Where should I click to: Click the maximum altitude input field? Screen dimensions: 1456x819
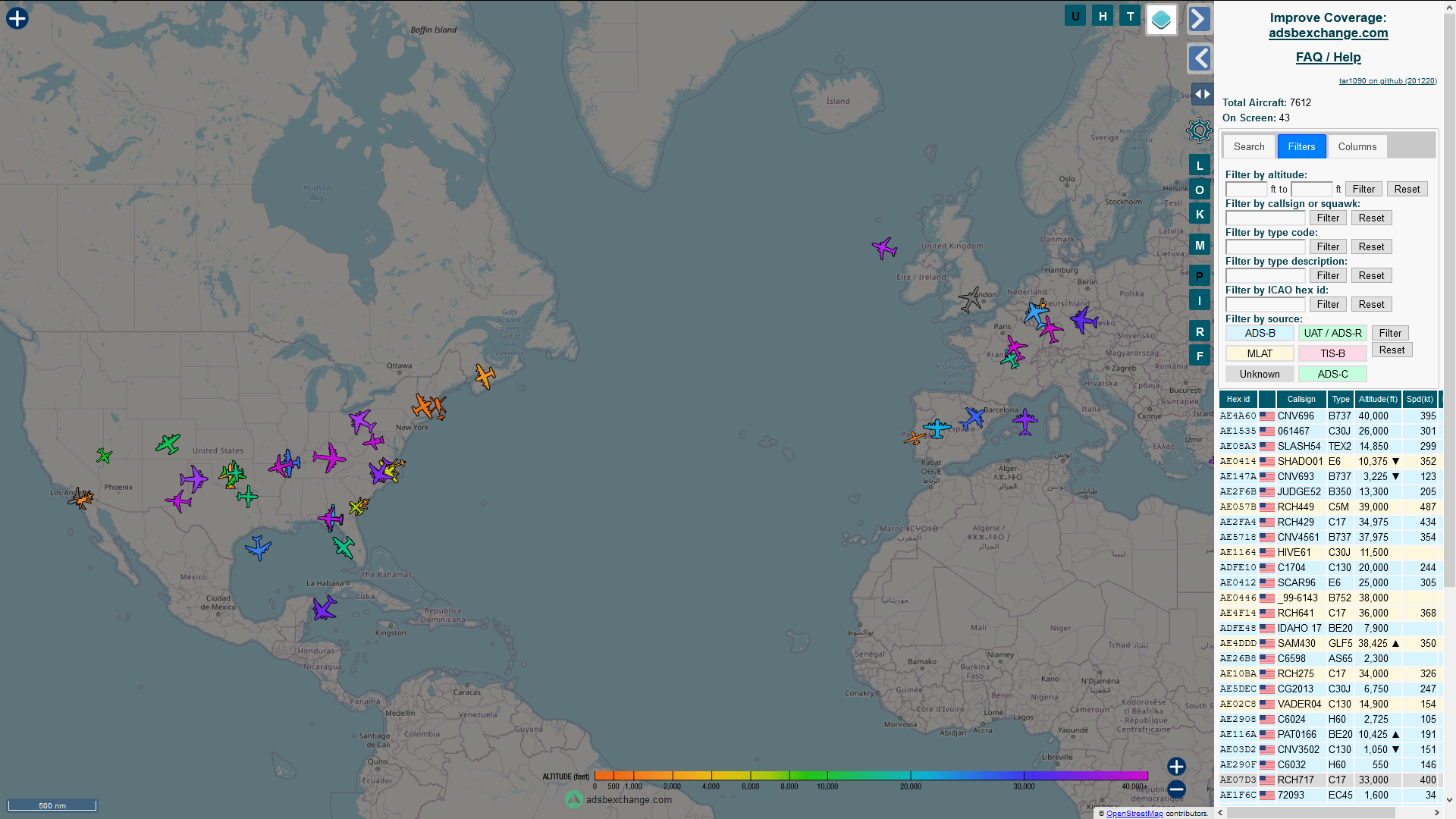(1311, 189)
